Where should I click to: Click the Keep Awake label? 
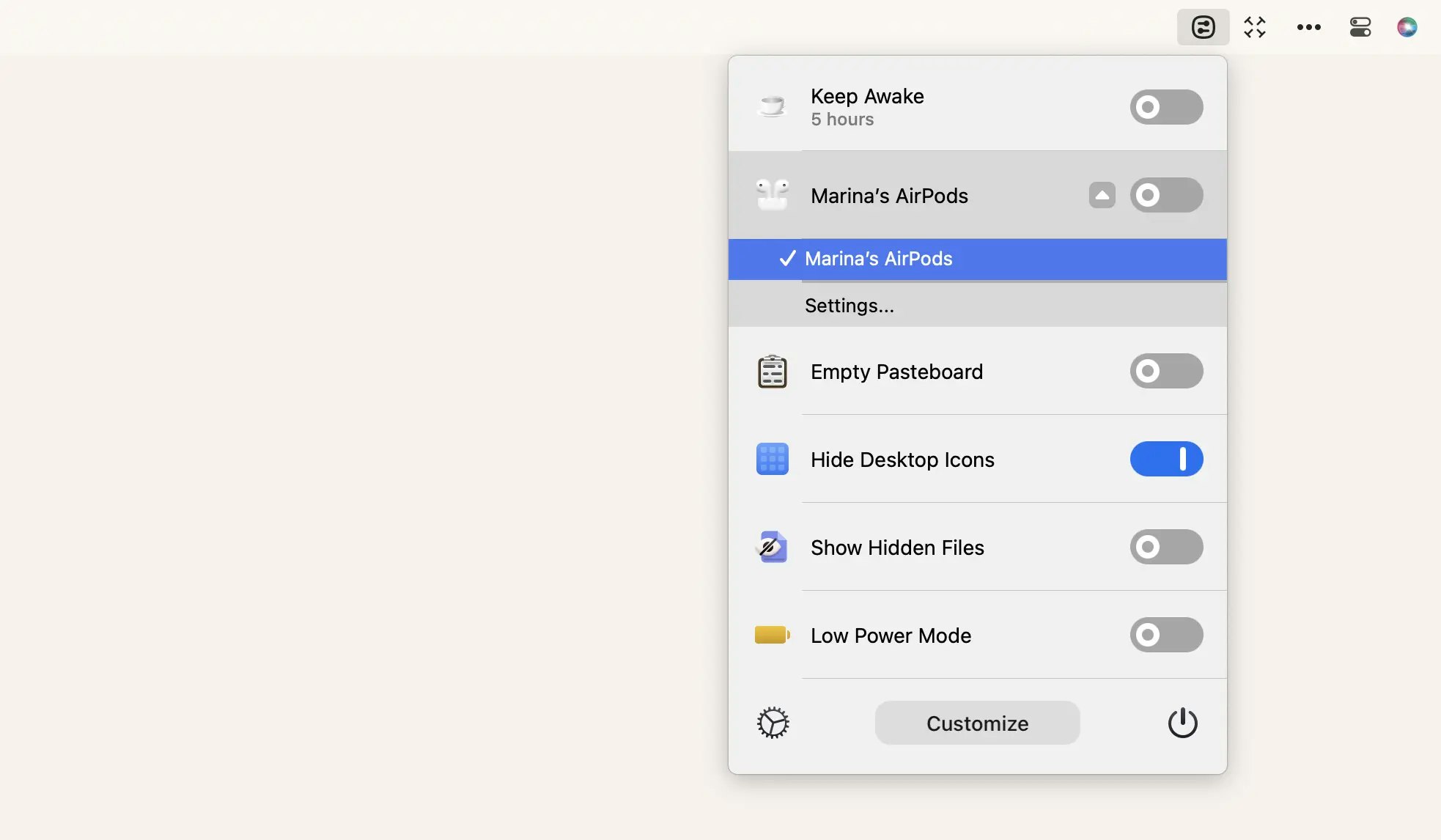pyautogui.click(x=867, y=96)
